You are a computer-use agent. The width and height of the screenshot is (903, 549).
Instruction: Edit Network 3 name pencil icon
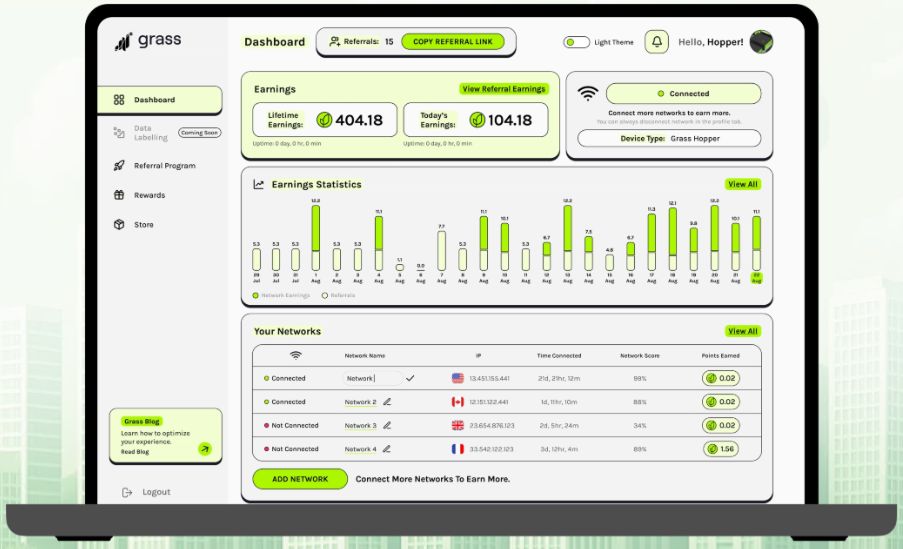pyautogui.click(x=387, y=426)
